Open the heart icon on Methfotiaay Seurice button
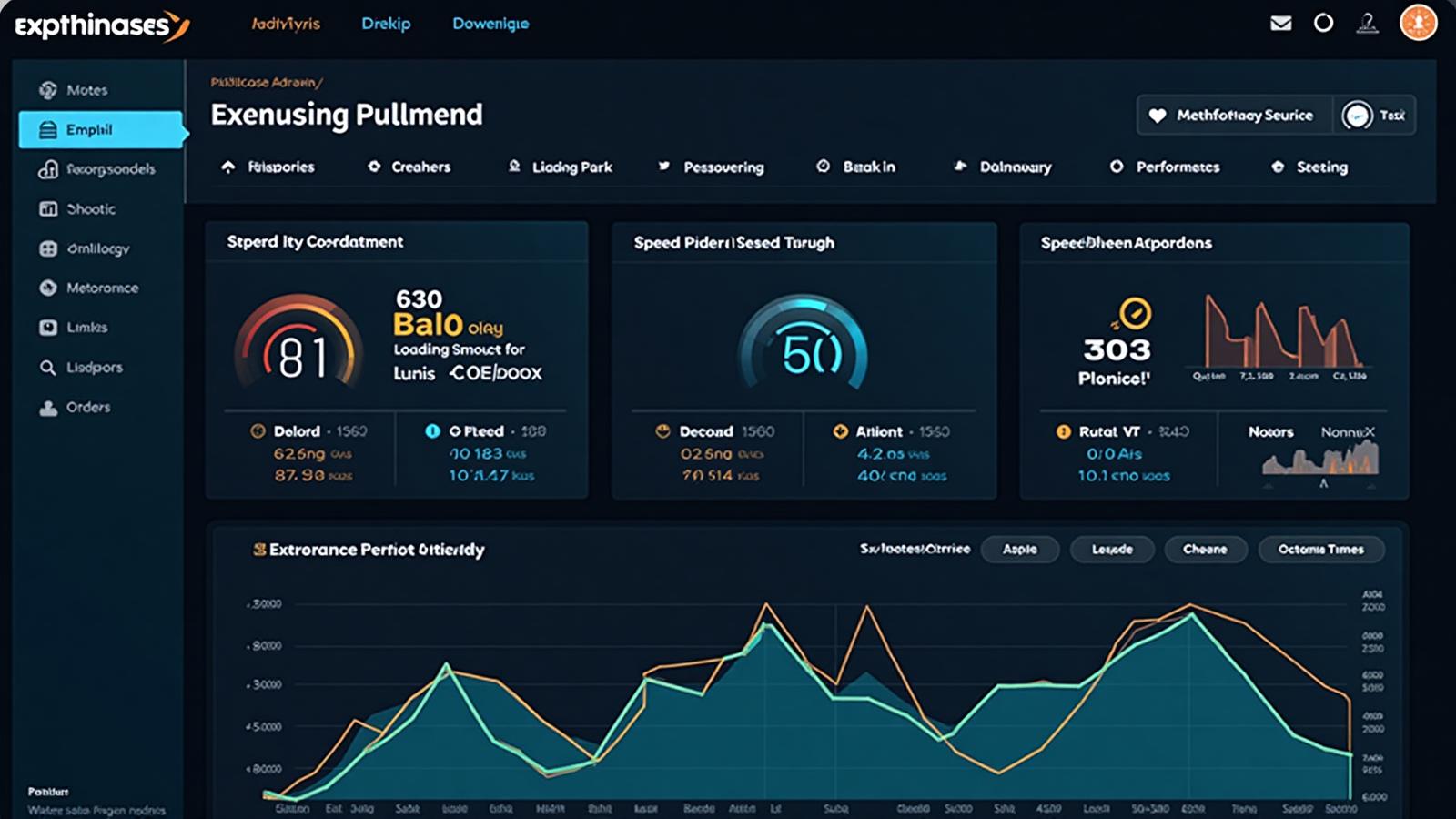 [x=1158, y=115]
